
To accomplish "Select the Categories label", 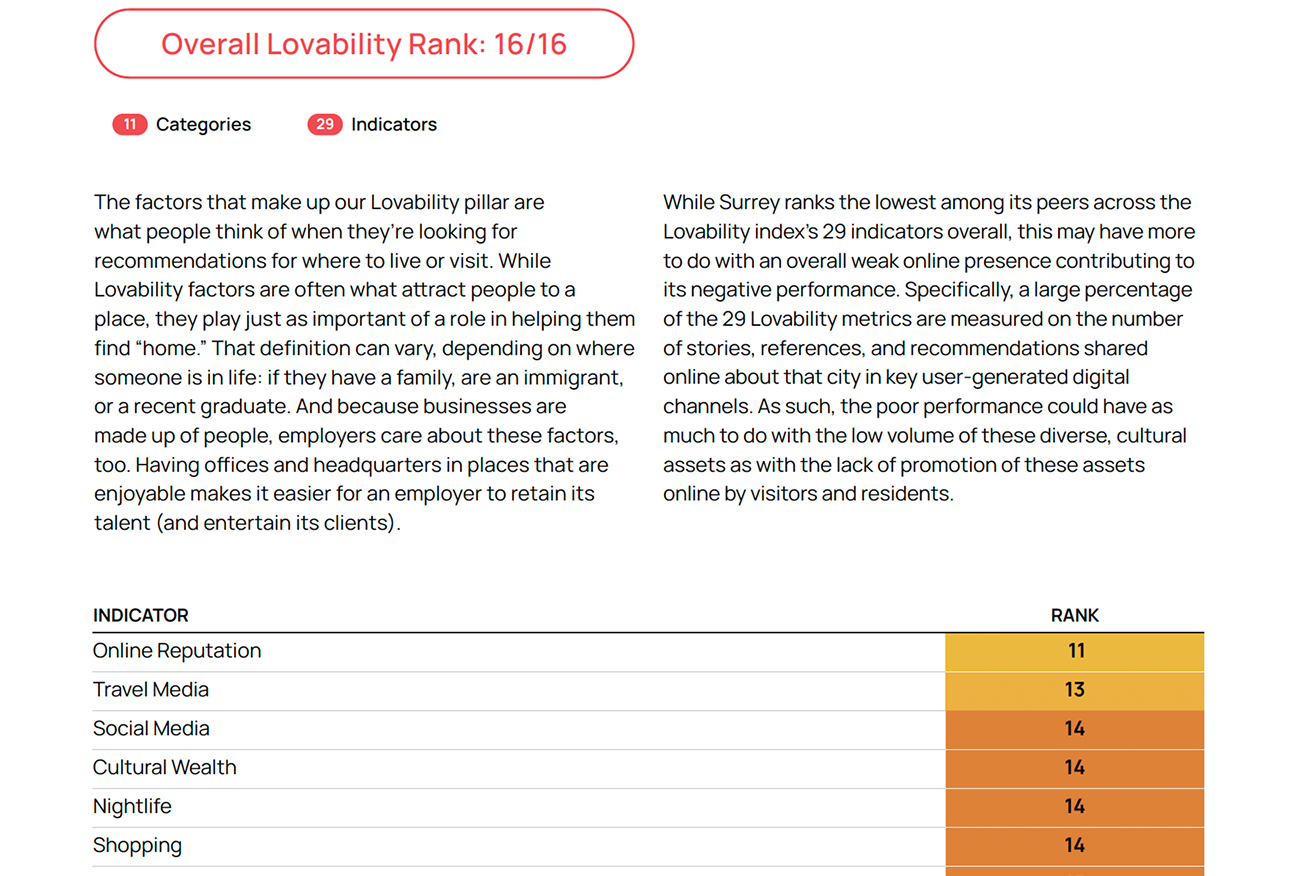I will pos(203,125).
